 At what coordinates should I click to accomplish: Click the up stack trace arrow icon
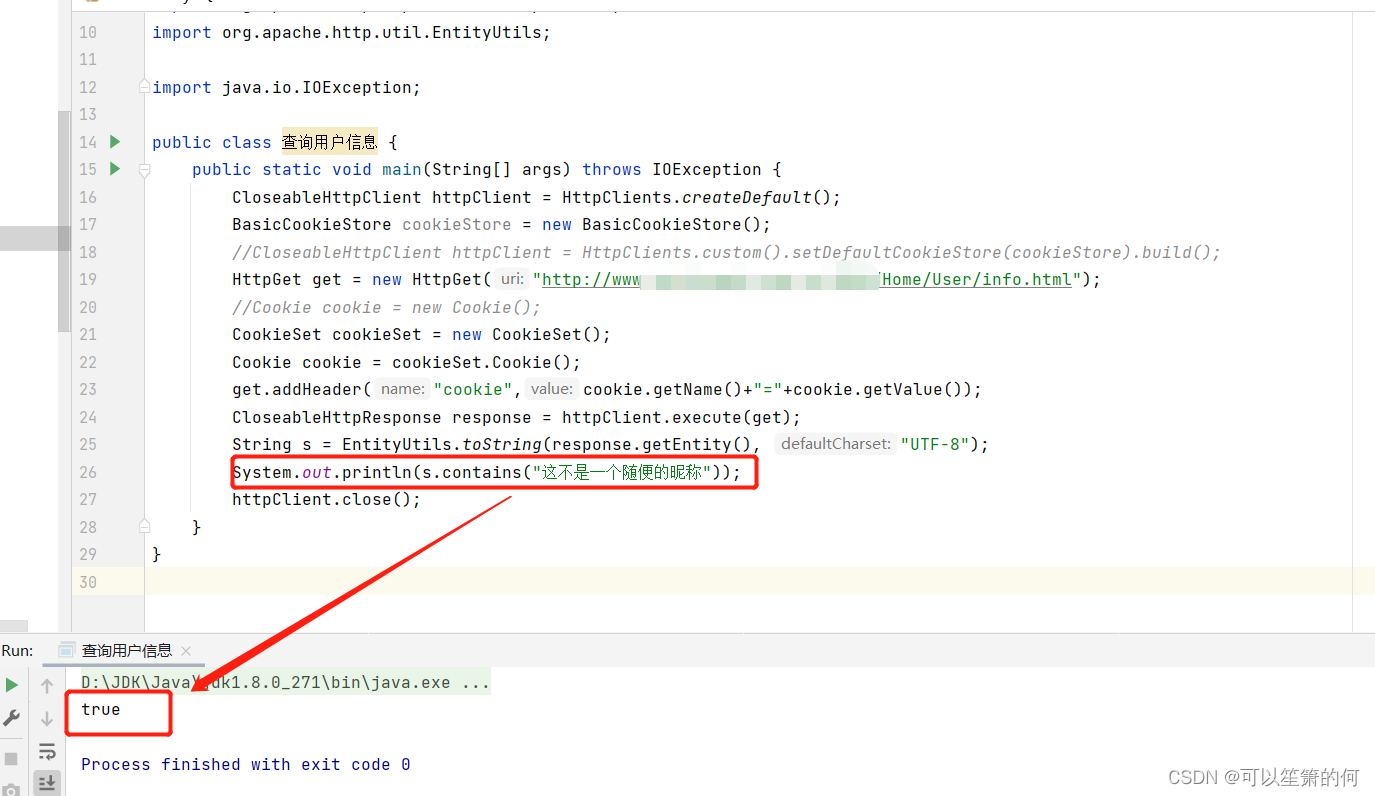[x=46, y=685]
